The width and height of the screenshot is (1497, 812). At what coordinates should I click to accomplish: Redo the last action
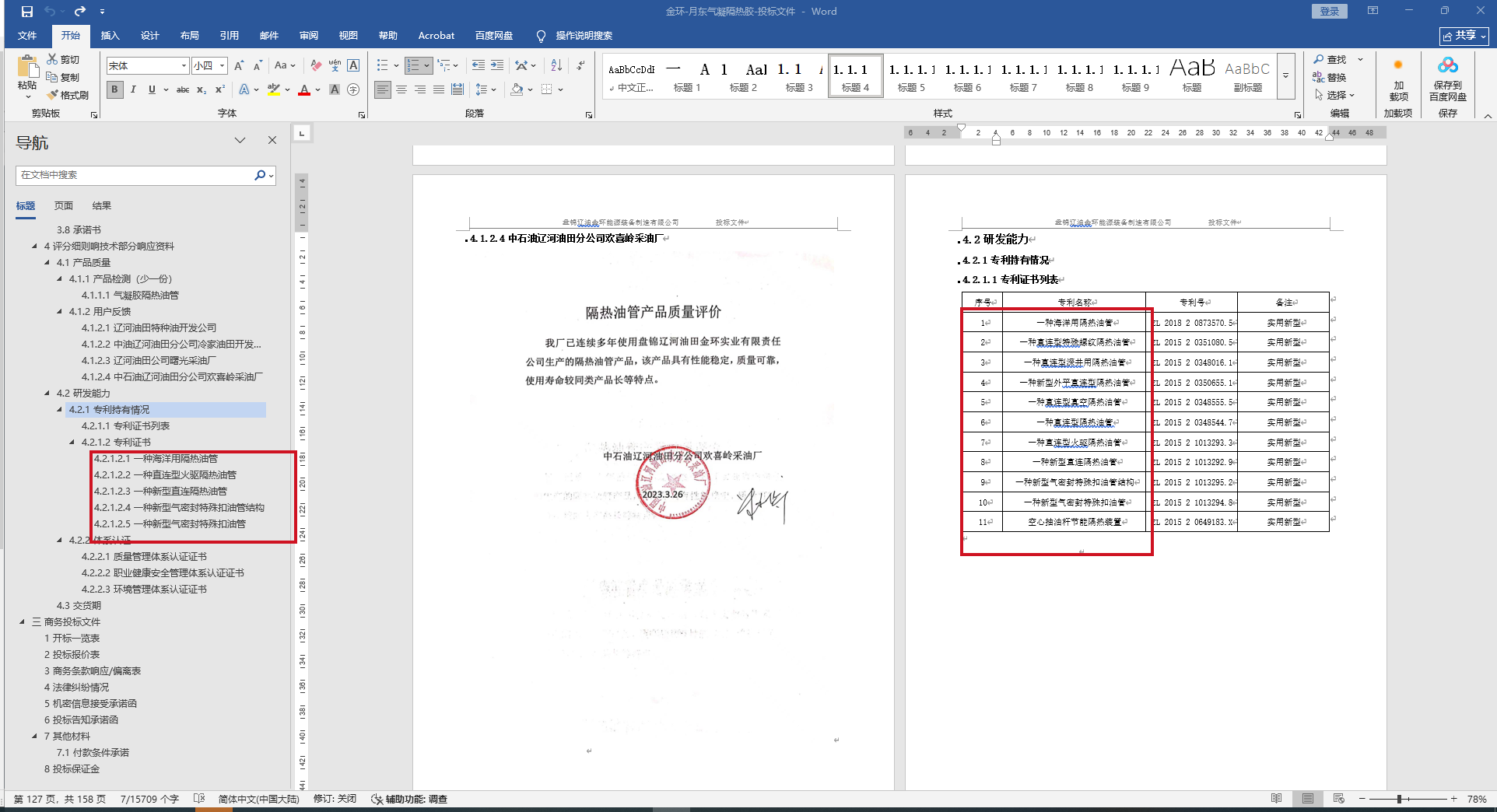[x=80, y=12]
